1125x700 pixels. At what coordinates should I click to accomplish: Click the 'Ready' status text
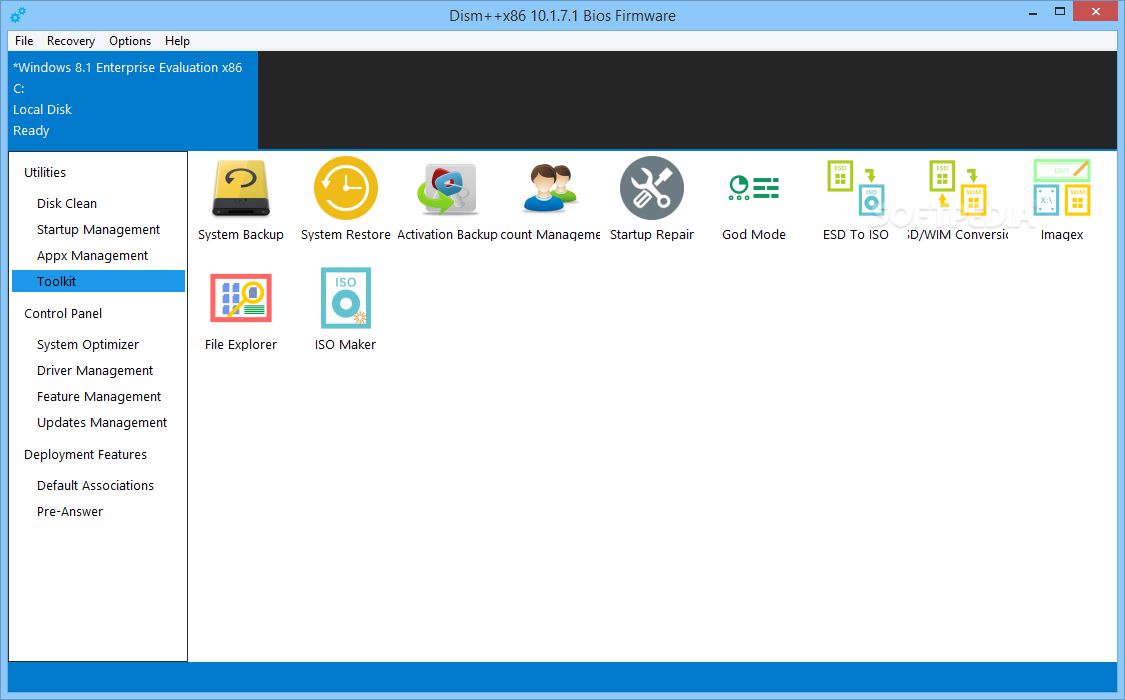[x=31, y=131]
